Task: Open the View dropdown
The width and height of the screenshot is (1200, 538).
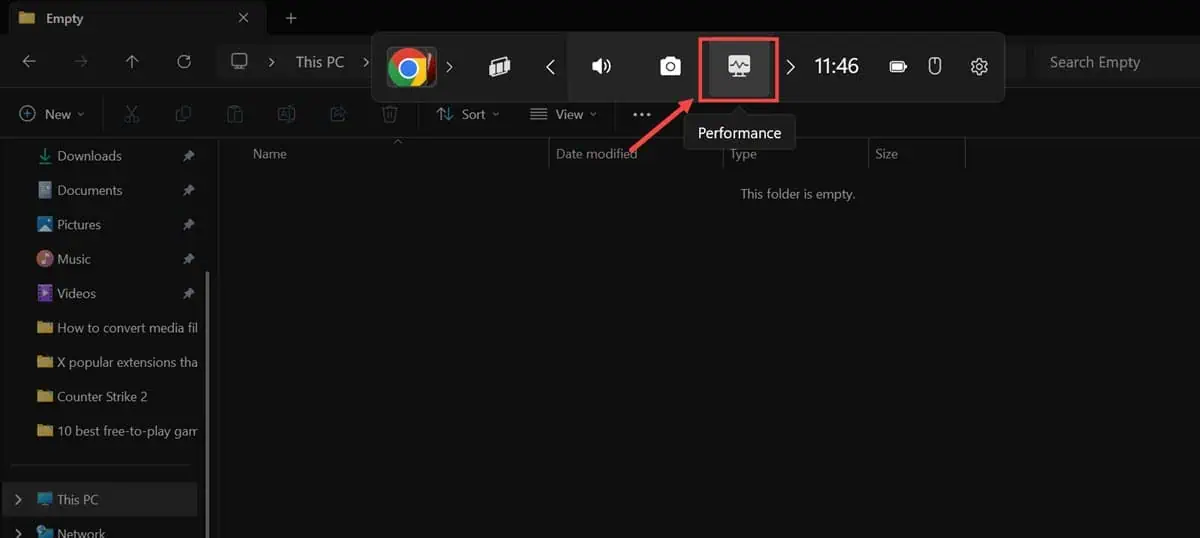Action: 563,114
